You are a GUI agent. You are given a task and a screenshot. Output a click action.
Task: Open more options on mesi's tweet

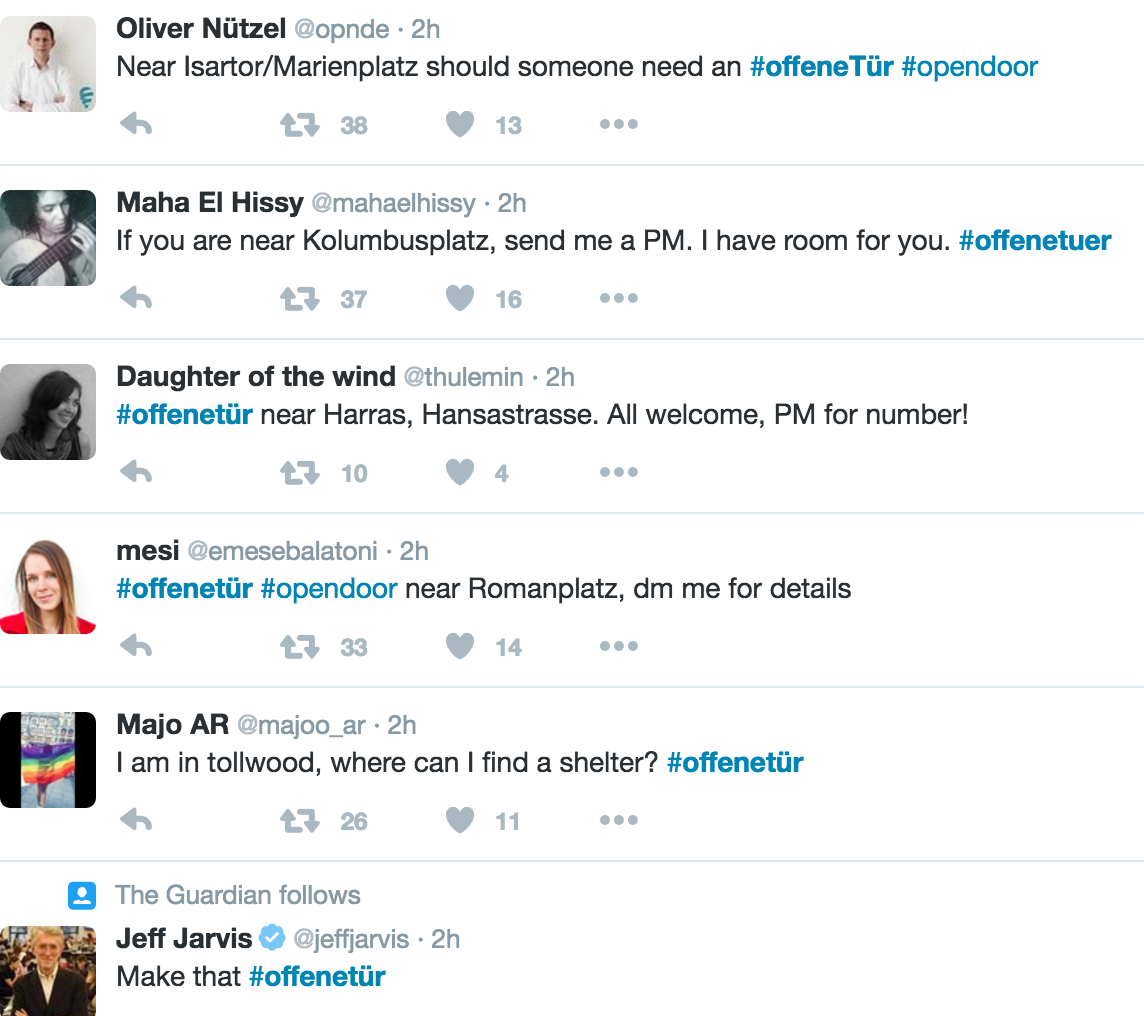618,647
